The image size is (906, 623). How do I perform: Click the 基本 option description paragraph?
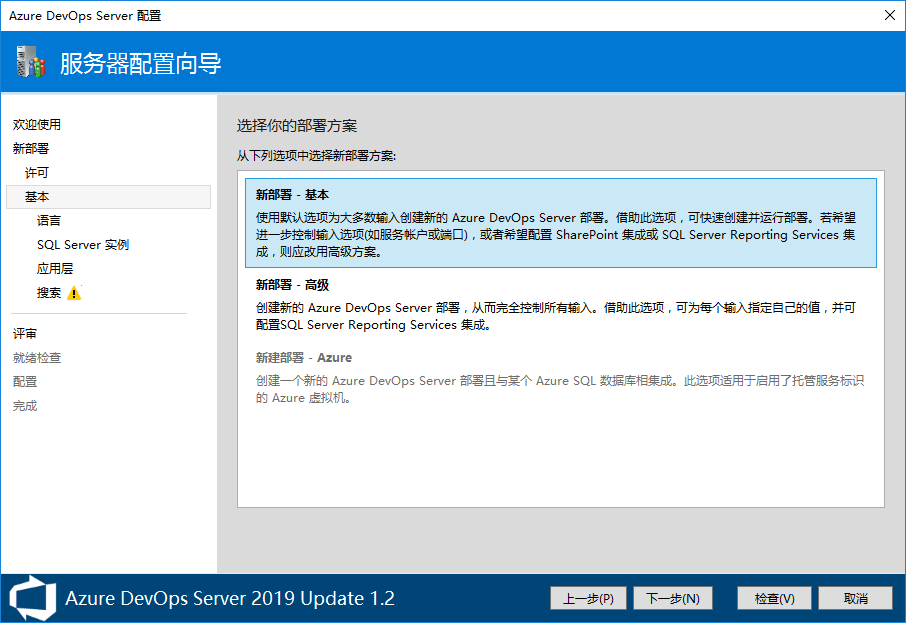click(556, 235)
